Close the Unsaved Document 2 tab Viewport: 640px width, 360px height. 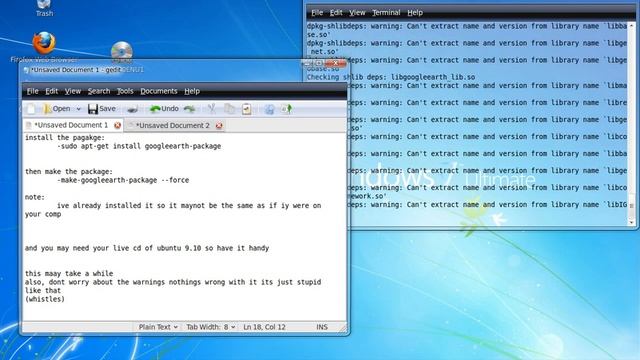tap(219, 125)
